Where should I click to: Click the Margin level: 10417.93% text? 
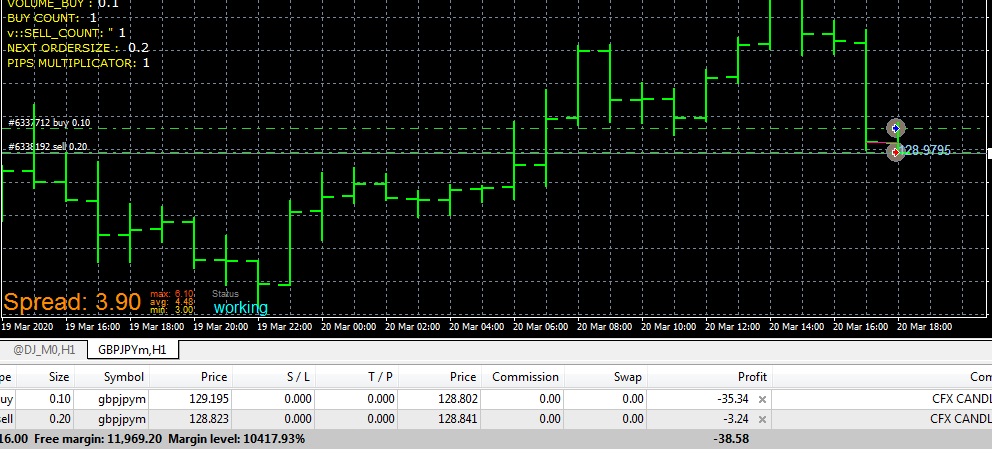coord(237,439)
